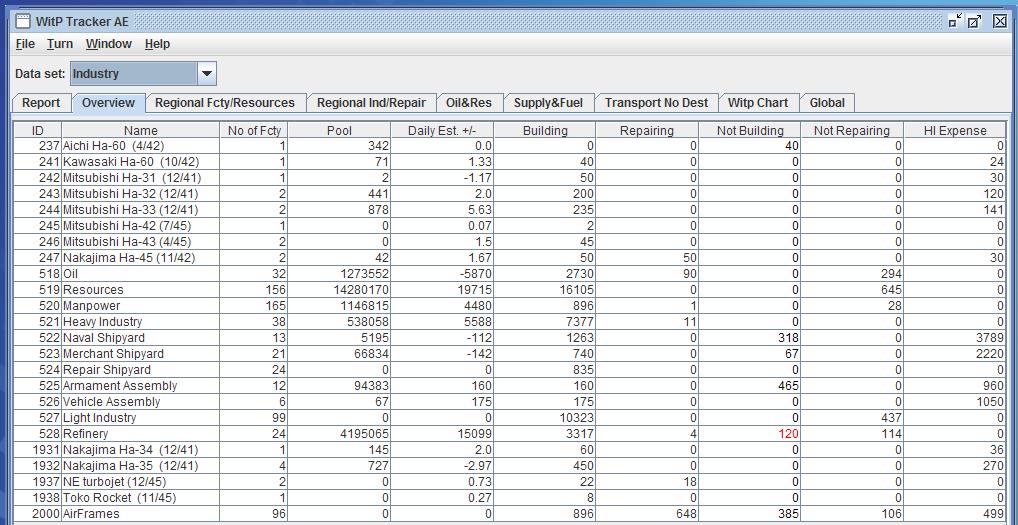Open the Help menu
This screenshot has width=1018, height=525.
coord(157,43)
